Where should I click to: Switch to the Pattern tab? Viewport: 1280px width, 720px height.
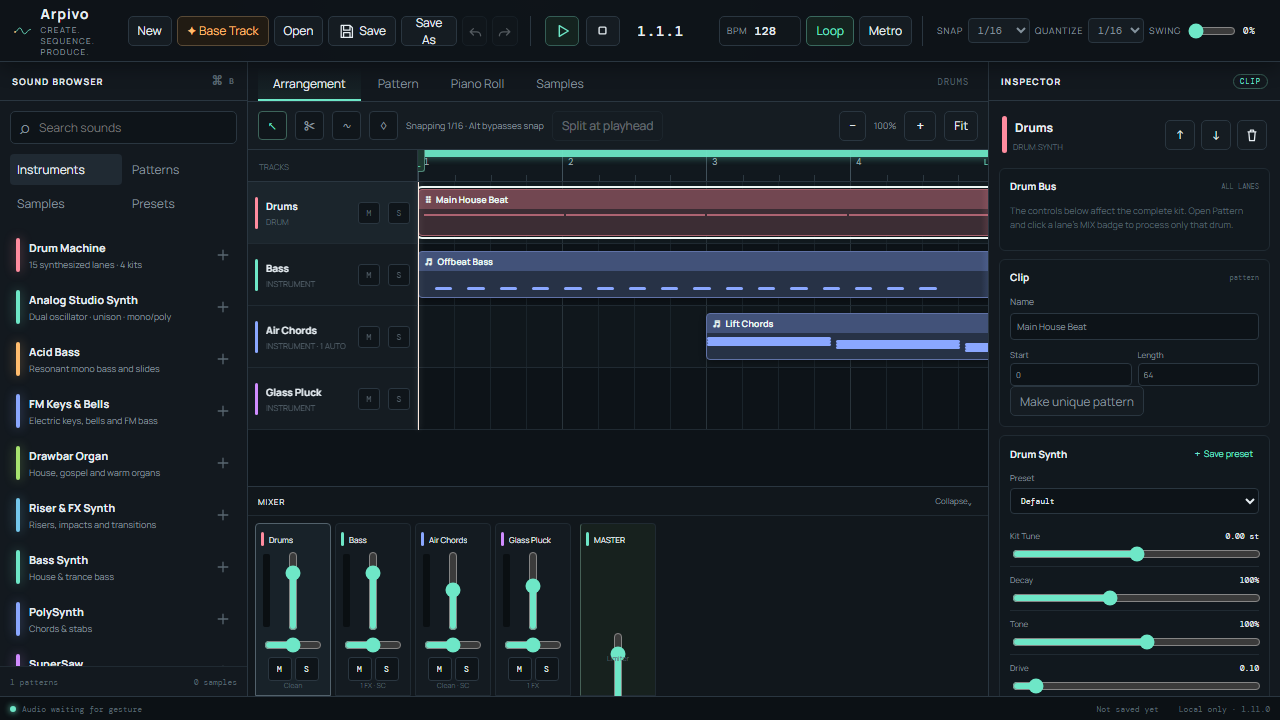click(398, 84)
